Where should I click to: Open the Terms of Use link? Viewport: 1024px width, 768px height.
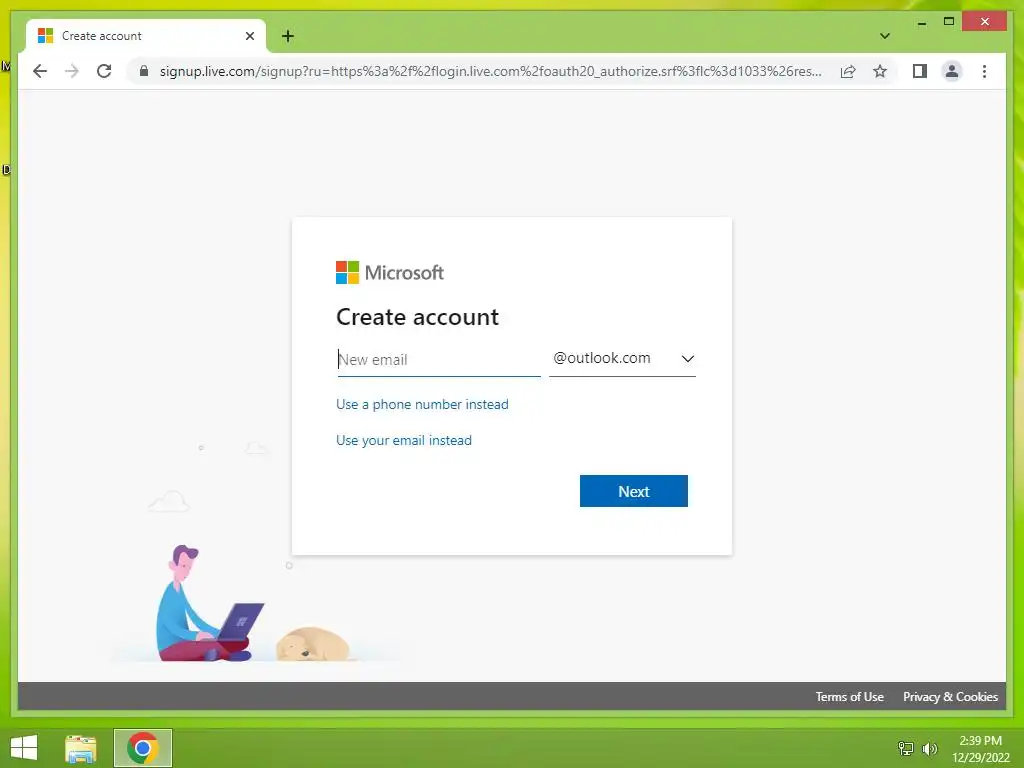point(849,697)
